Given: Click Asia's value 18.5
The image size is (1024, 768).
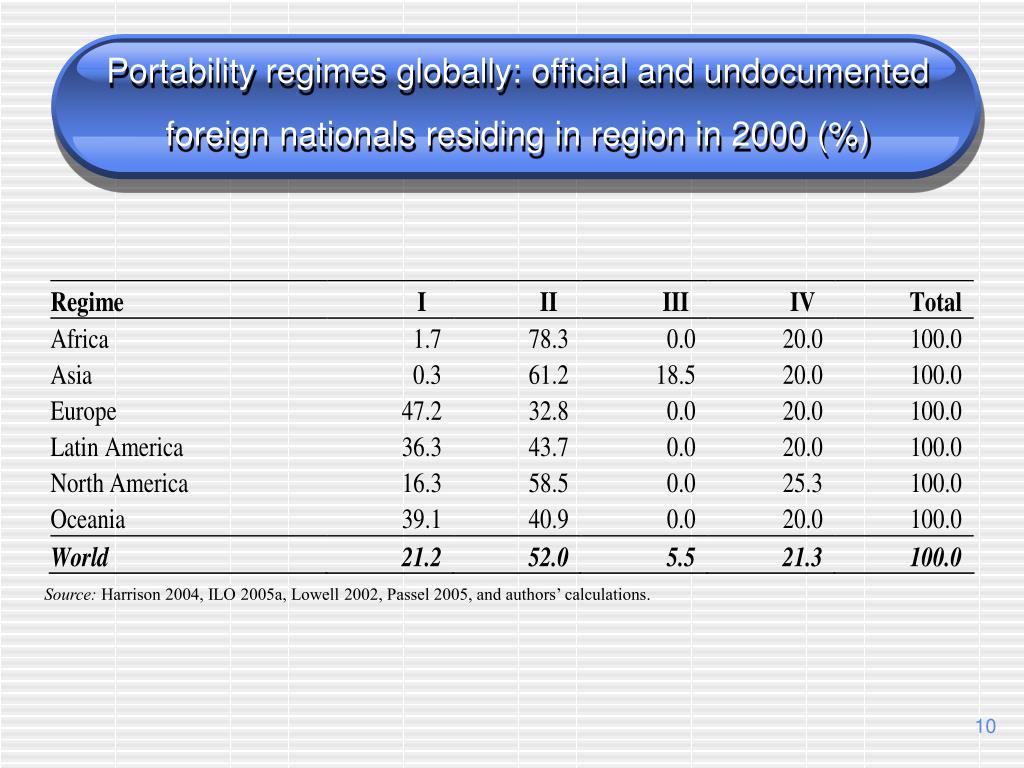Looking at the screenshot, I should (675, 376).
